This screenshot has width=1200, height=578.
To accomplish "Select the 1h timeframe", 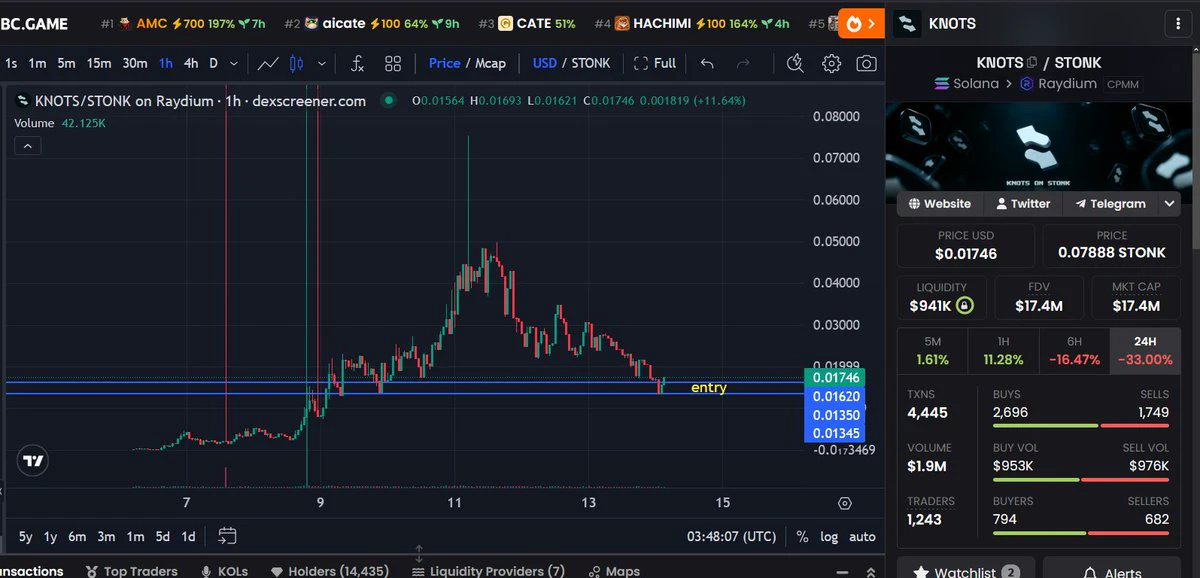I will click(166, 63).
